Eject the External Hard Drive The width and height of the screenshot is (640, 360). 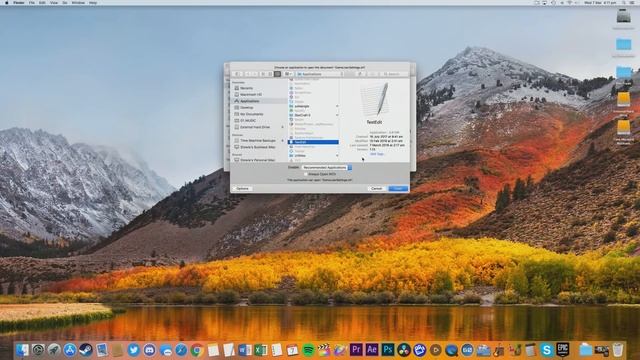[x=282, y=127]
